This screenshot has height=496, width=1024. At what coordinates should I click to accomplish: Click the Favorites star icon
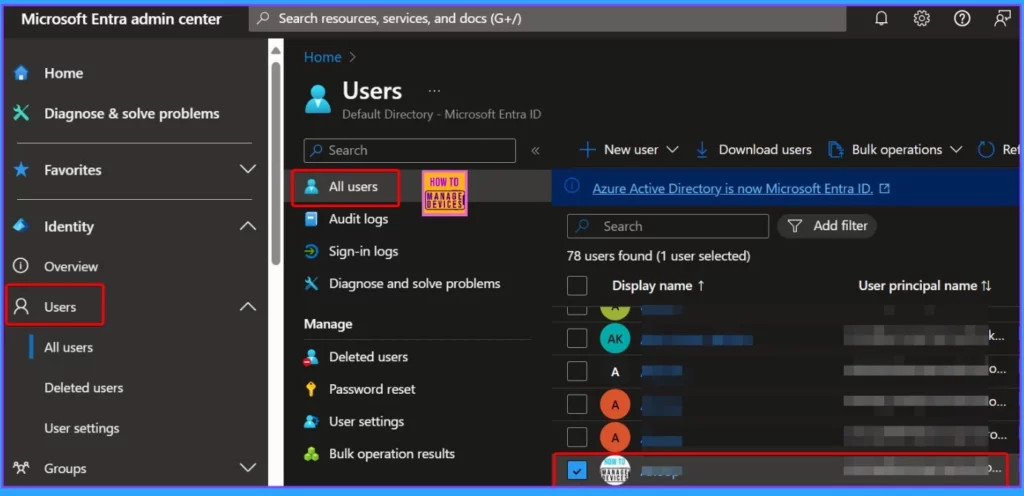pos(22,170)
